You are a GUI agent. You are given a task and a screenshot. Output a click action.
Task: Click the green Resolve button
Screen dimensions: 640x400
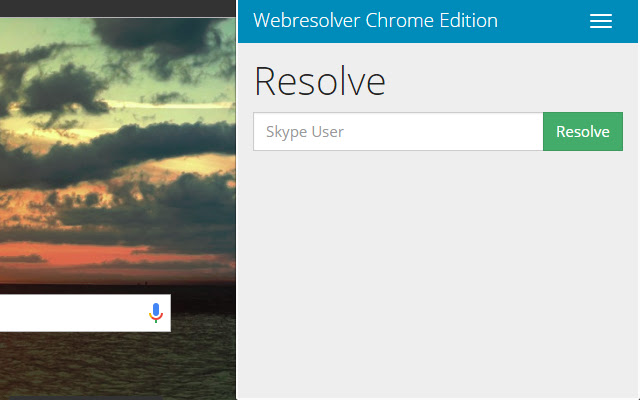583,131
